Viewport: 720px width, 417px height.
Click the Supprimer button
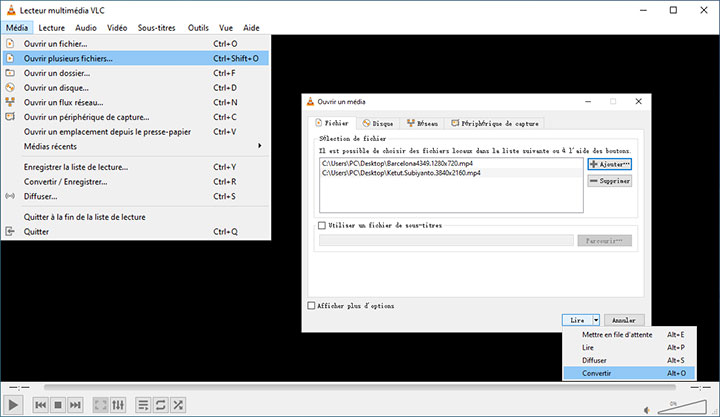[x=610, y=181]
